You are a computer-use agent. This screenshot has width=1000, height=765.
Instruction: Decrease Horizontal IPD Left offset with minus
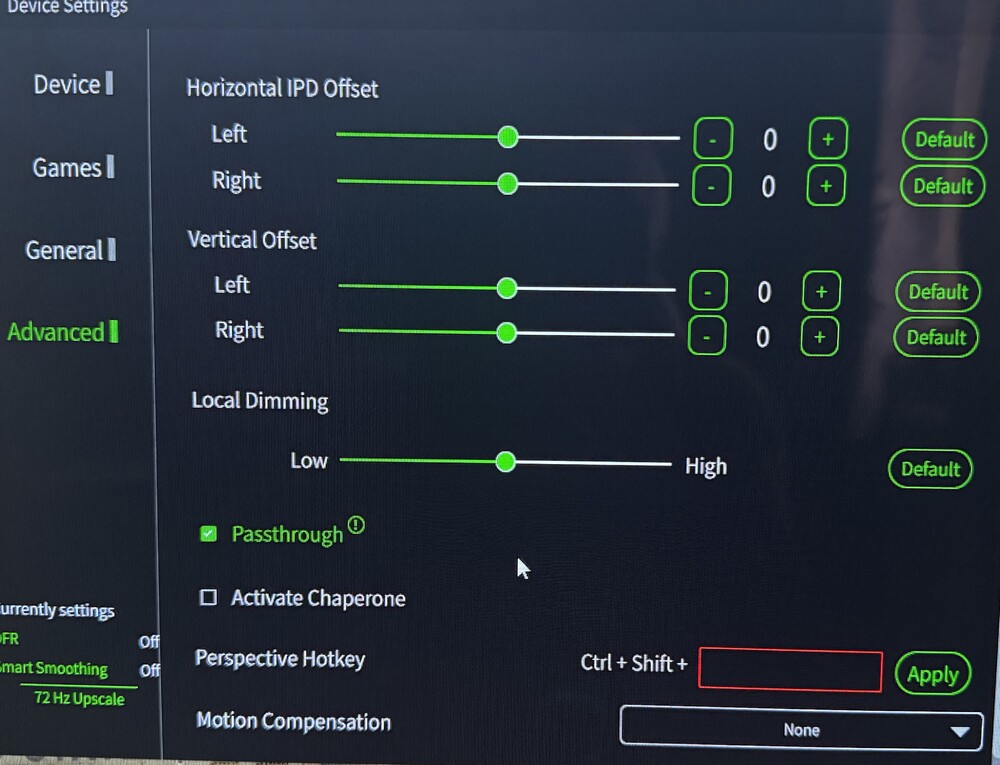click(x=712, y=138)
